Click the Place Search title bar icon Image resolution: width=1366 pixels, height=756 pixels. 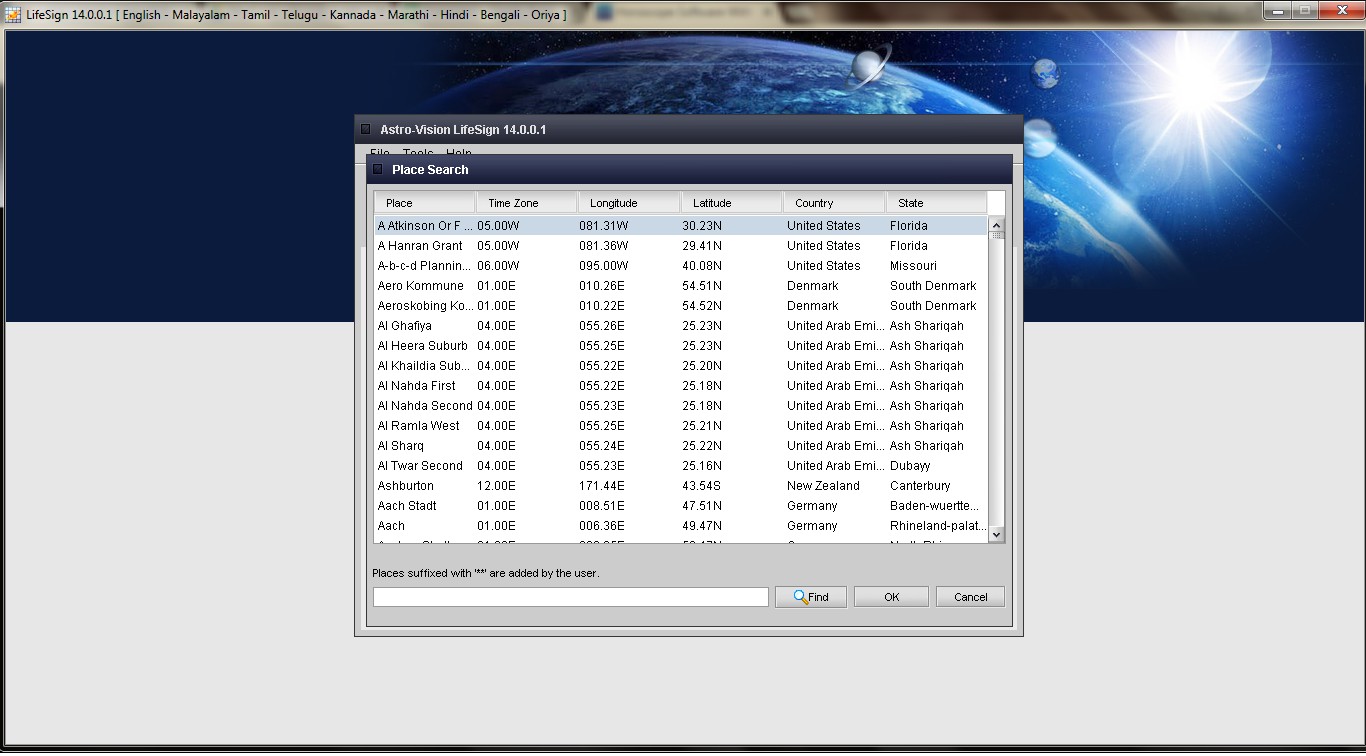[378, 170]
